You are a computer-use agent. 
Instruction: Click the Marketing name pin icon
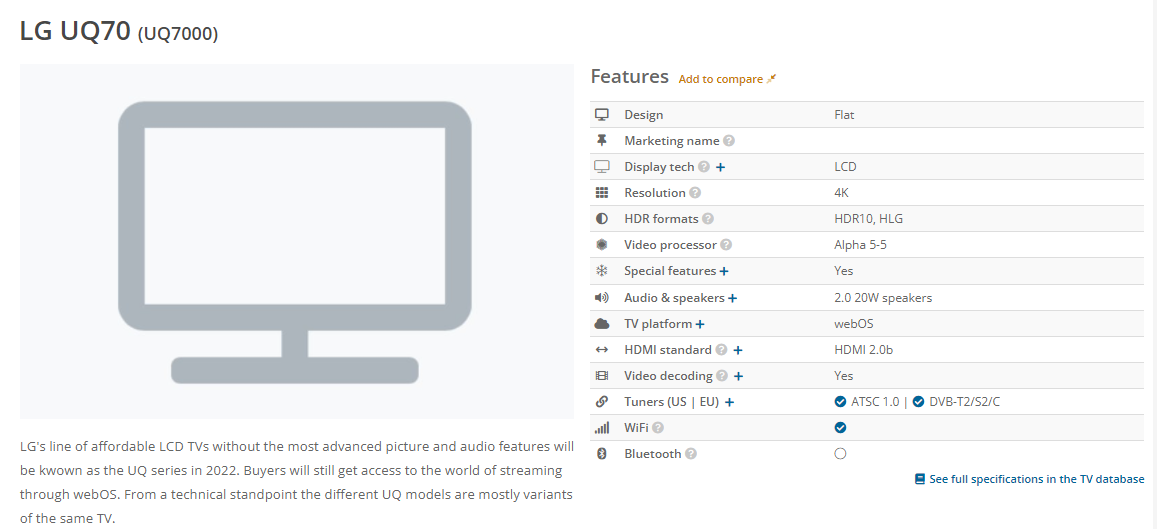(601, 140)
